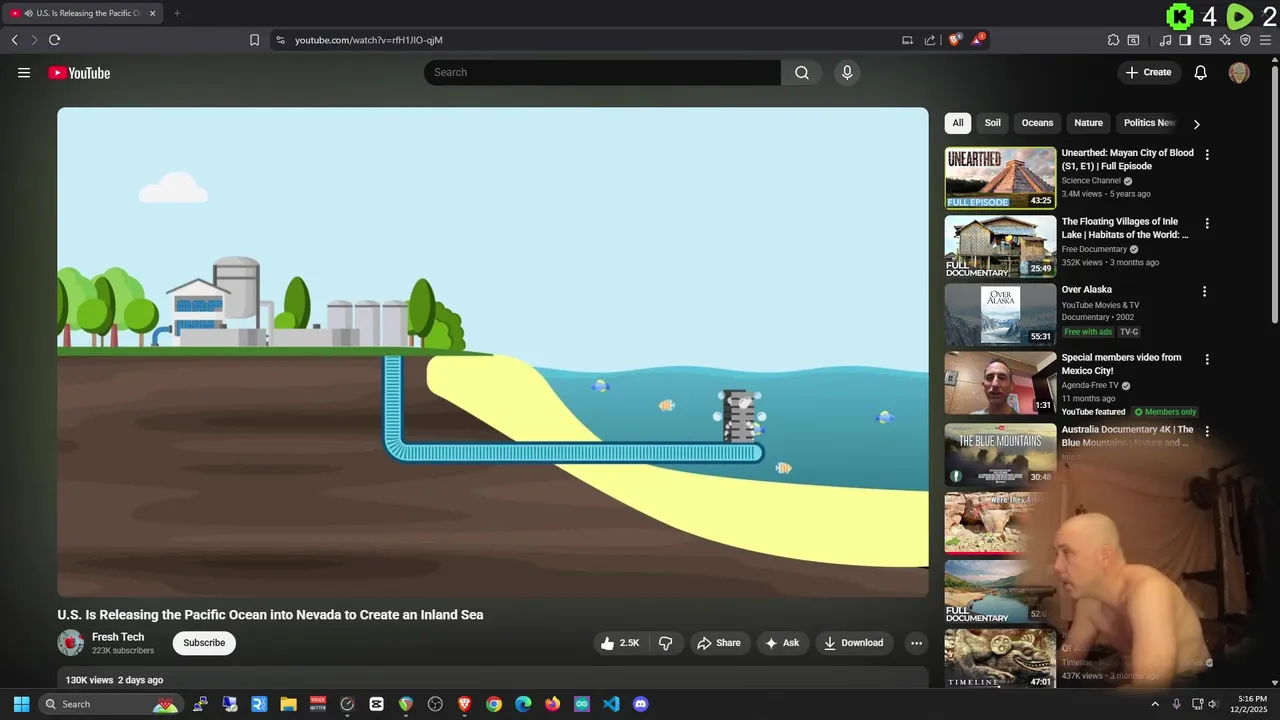Open the Create menu button
The height and width of the screenshot is (720, 1280).
pyautogui.click(x=1148, y=72)
